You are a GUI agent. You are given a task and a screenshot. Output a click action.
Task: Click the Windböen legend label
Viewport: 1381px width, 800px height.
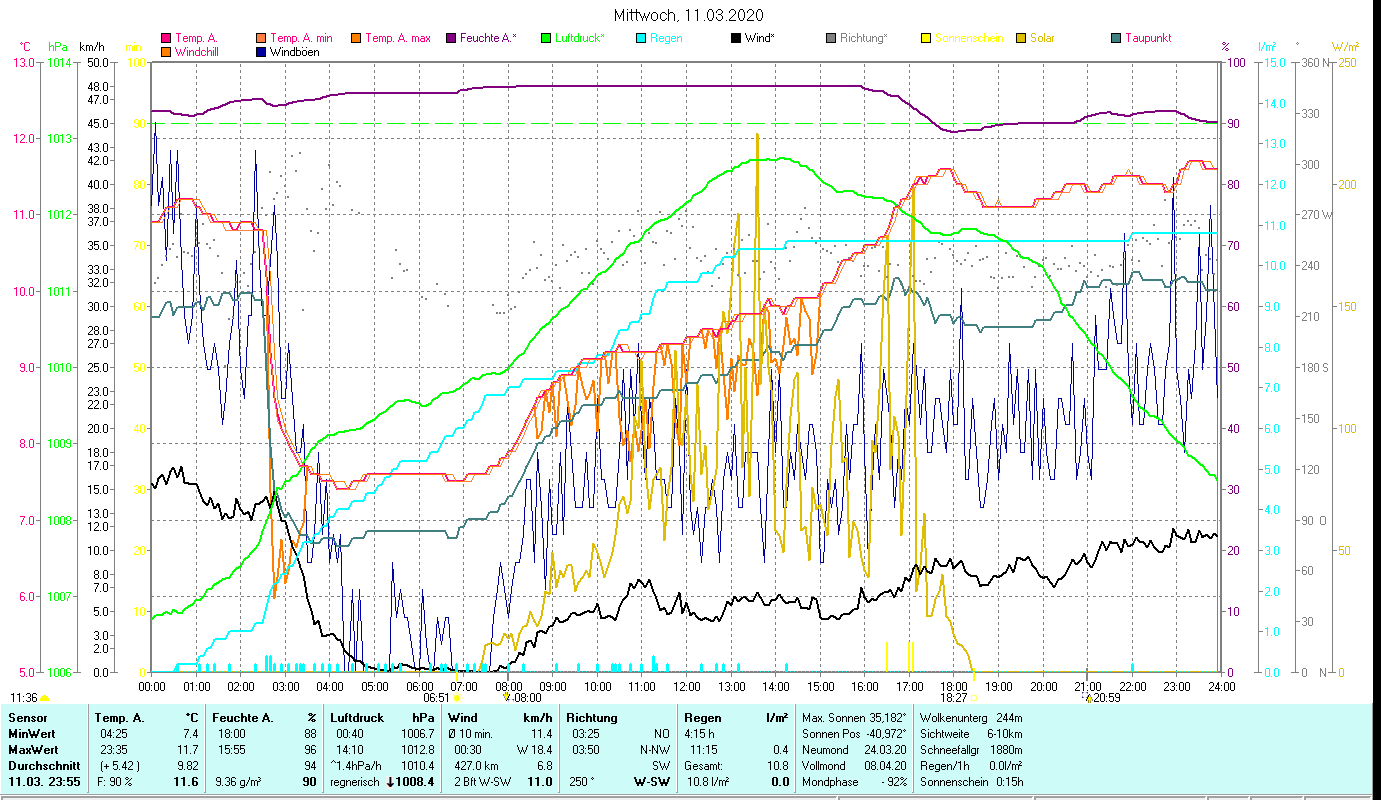pos(295,52)
